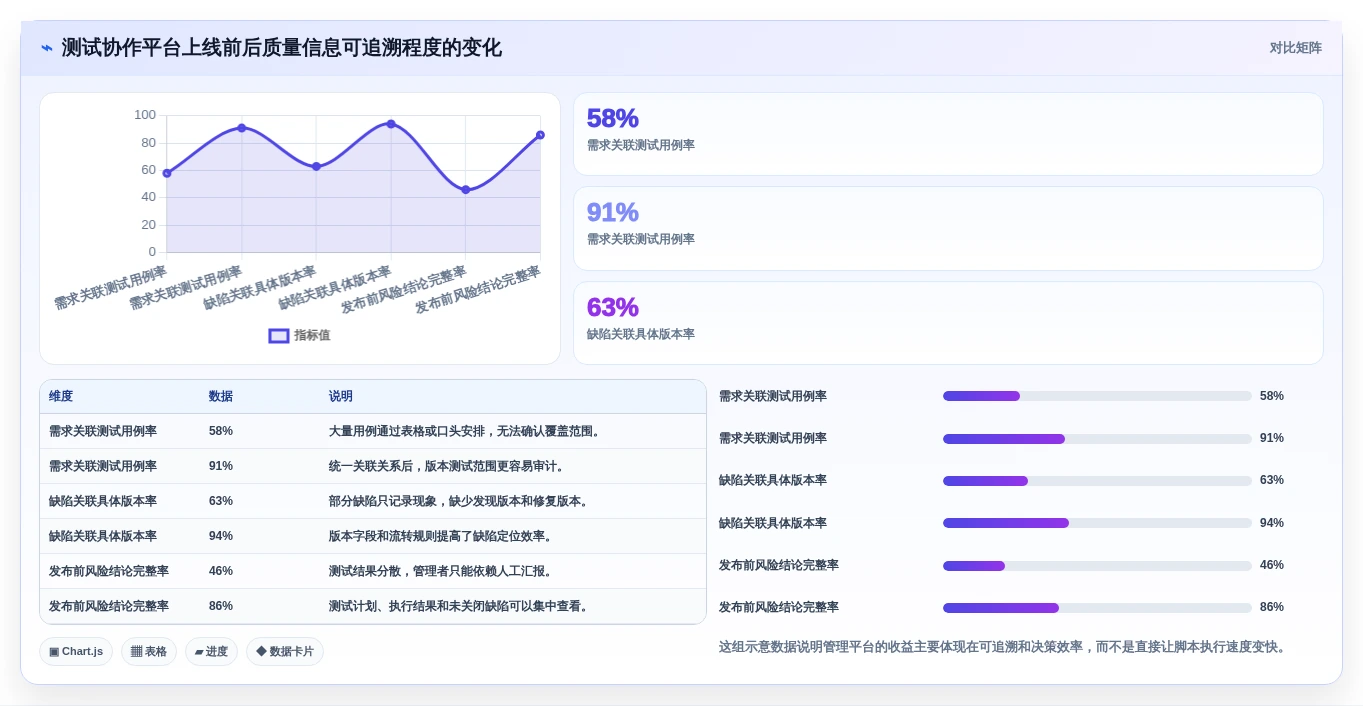Image resolution: width=1363 pixels, height=706 pixels.
Task: Click the Chart.js tag chip
Action: (76, 652)
